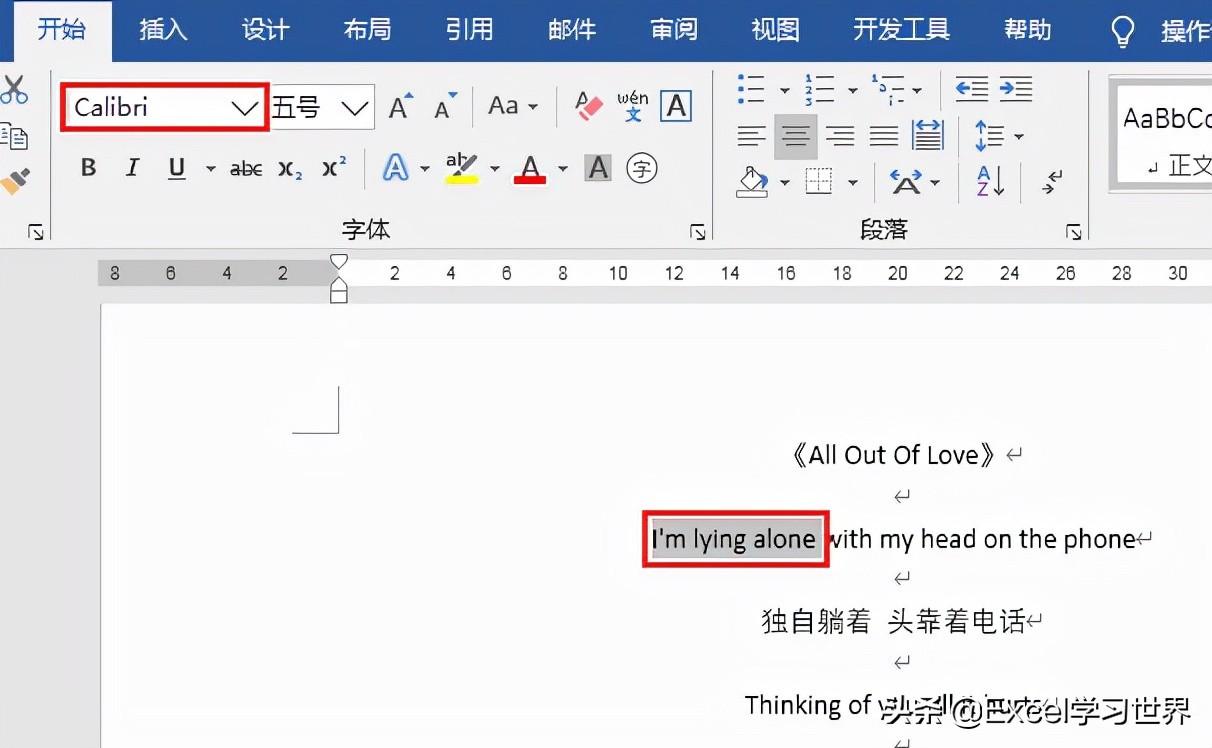Click the distributed alignment icon
The width and height of the screenshot is (1212, 748).
point(928,136)
